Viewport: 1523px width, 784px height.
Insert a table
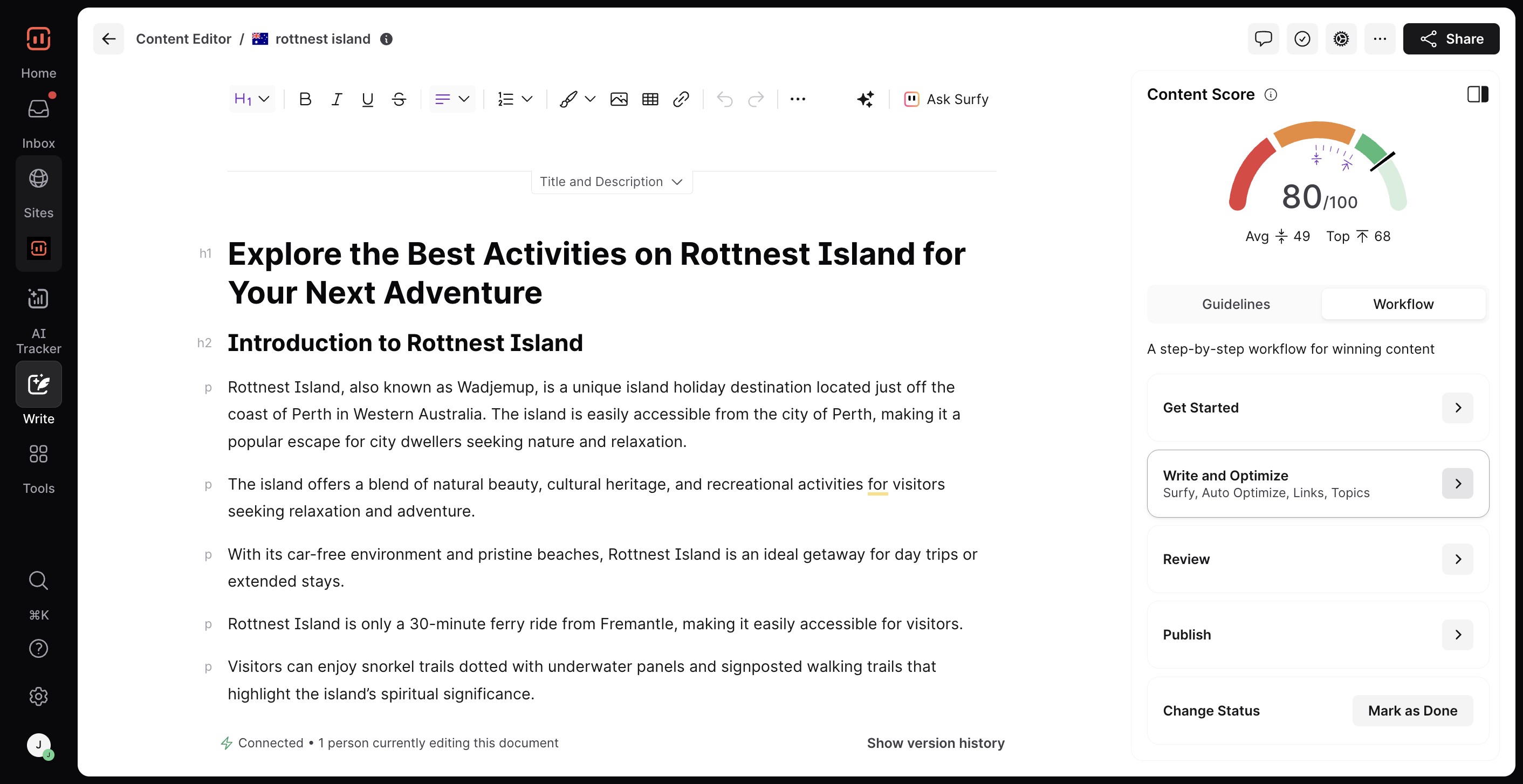[650, 99]
